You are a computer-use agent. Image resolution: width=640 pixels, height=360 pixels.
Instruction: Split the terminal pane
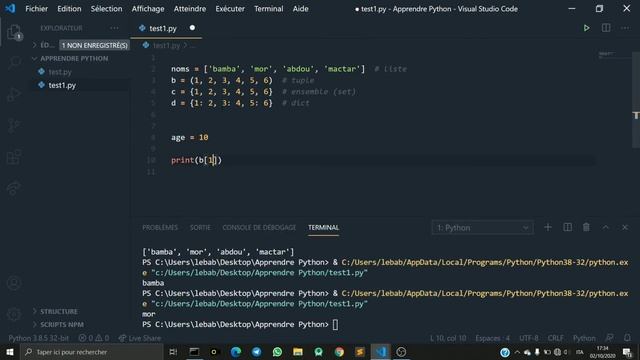567,227
